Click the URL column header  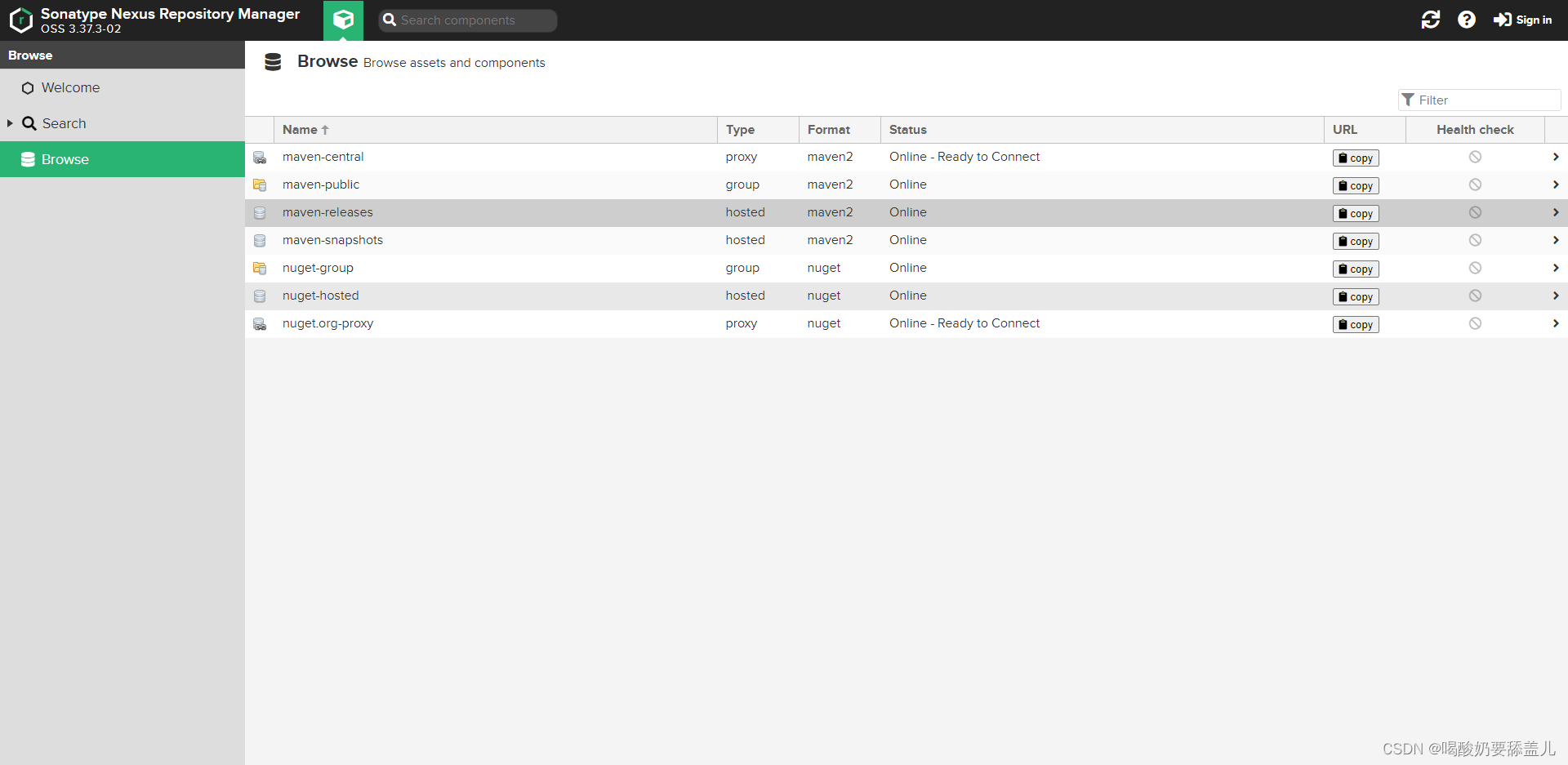[x=1365, y=130]
